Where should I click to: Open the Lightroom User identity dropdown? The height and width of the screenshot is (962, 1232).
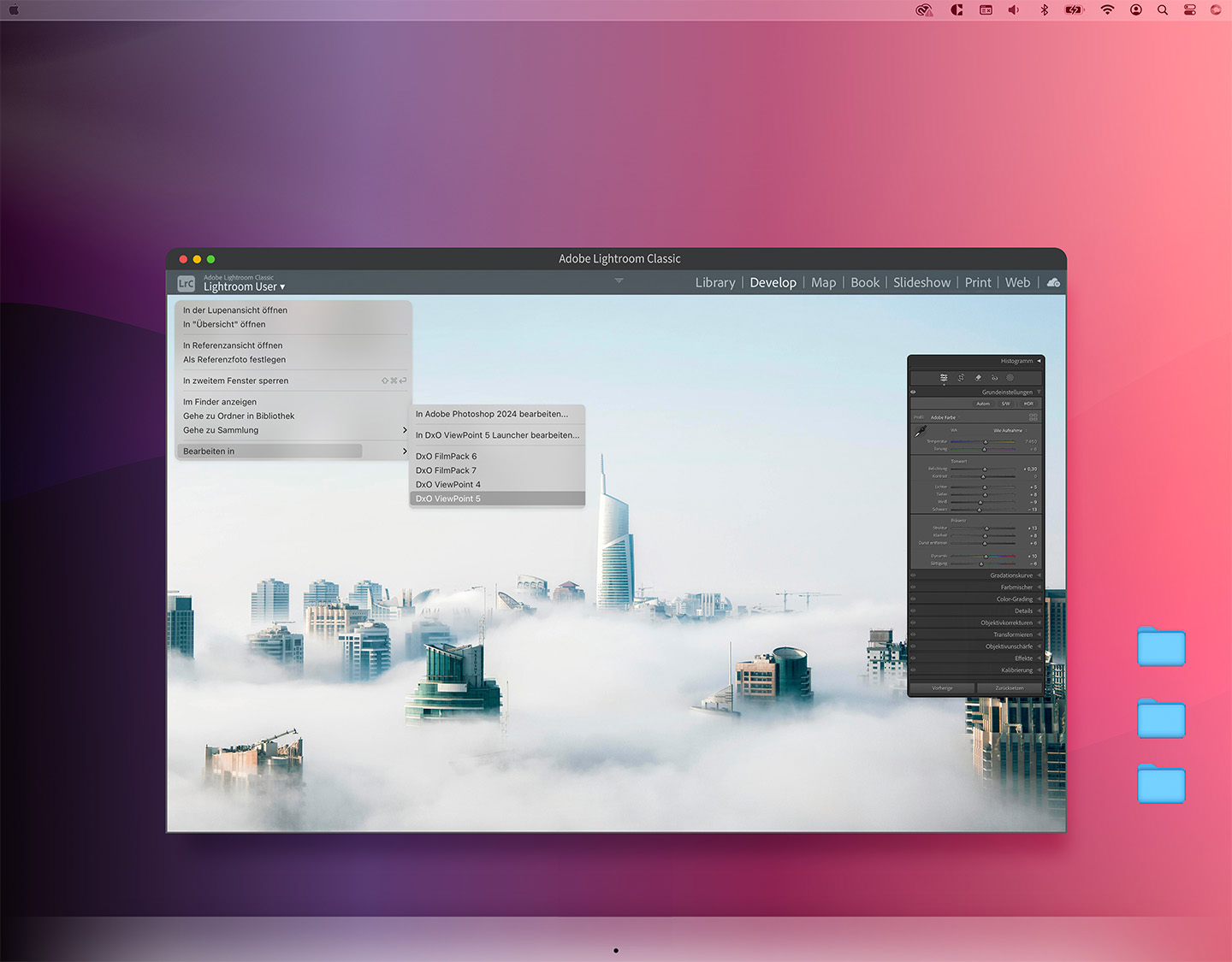click(x=244, y=287)
